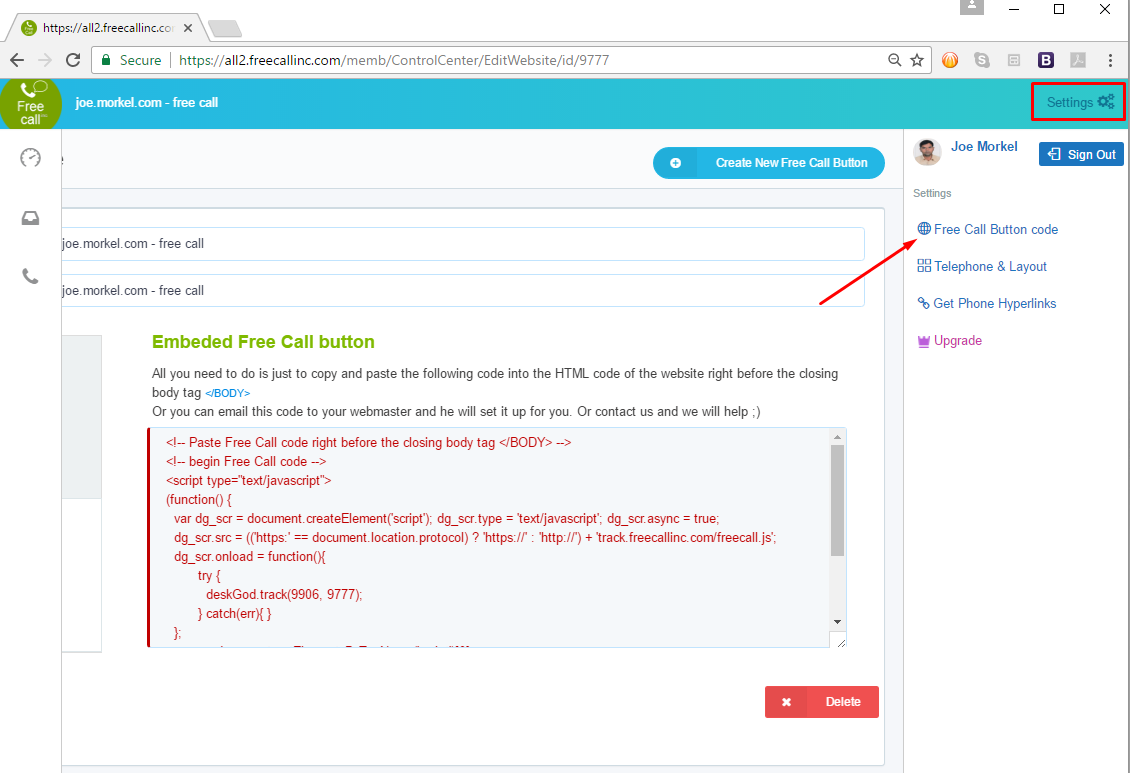Click the PDF extension icon

click(x=1078, y=61)
